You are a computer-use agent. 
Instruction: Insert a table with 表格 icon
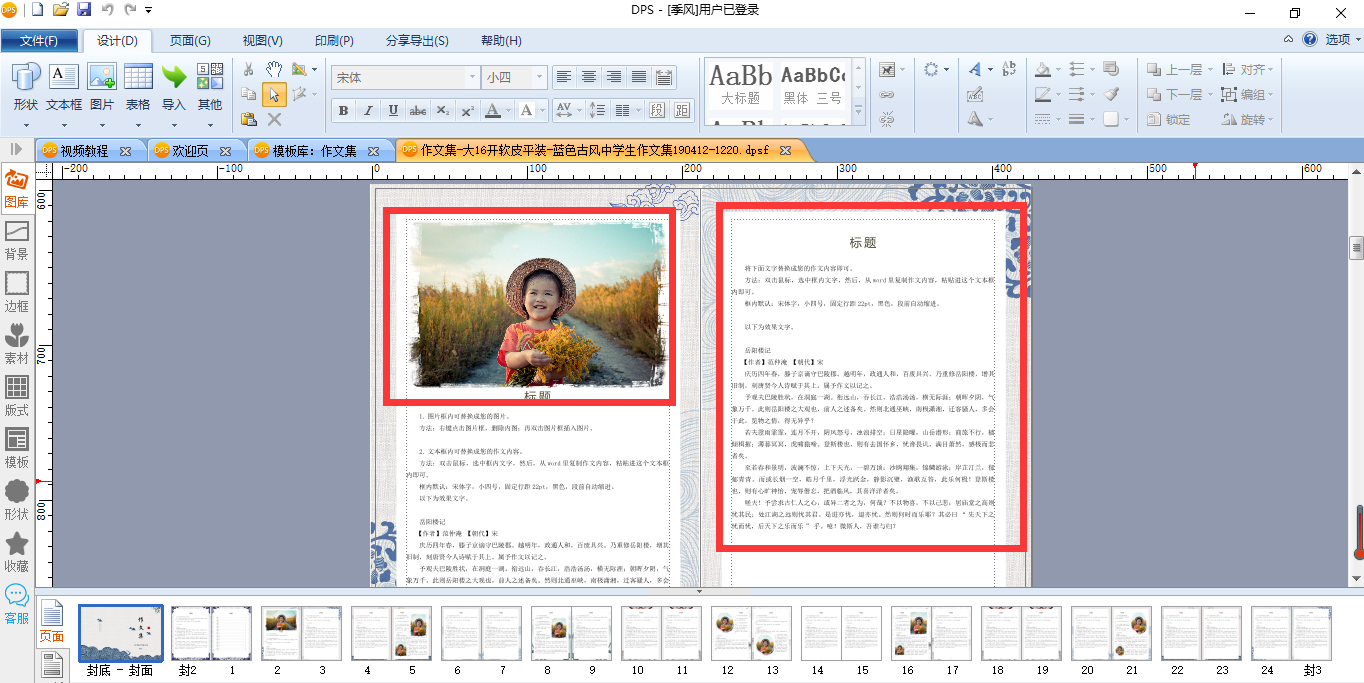tap(138, 87)
